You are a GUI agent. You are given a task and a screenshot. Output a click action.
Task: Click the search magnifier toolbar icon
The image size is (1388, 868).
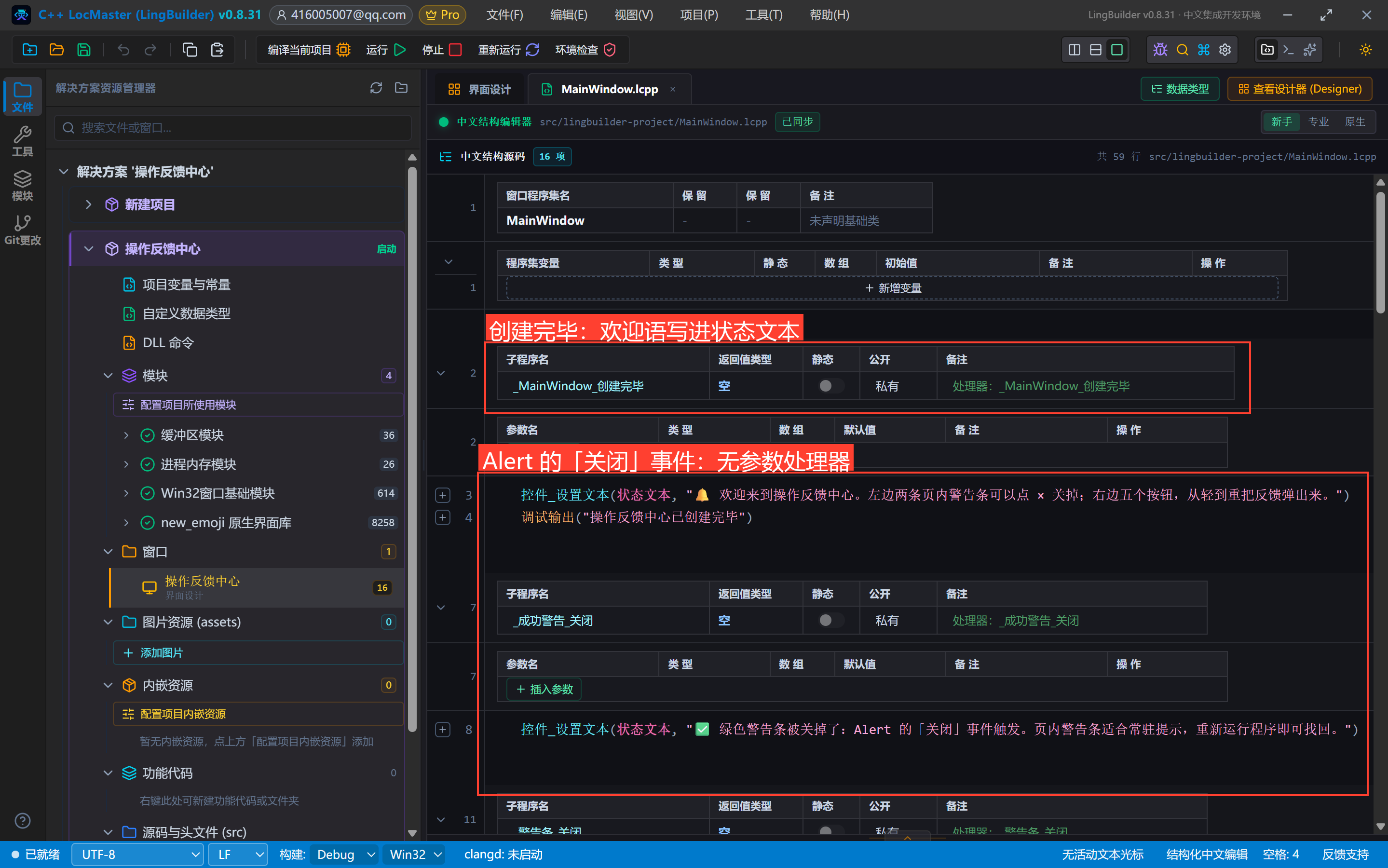pyautogui.click(x=1182, y=50)
